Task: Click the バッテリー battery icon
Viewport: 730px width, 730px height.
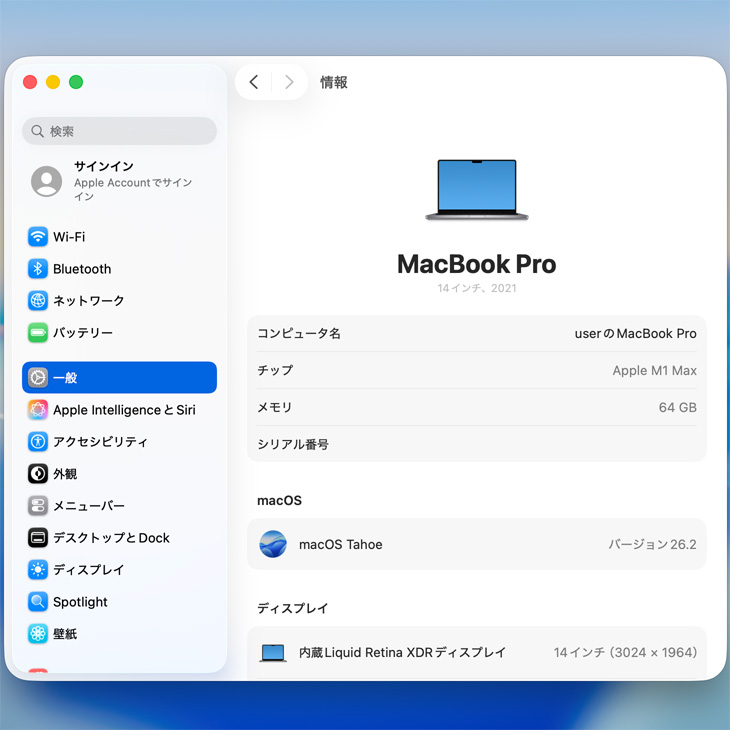Action: tap(38, 333)
